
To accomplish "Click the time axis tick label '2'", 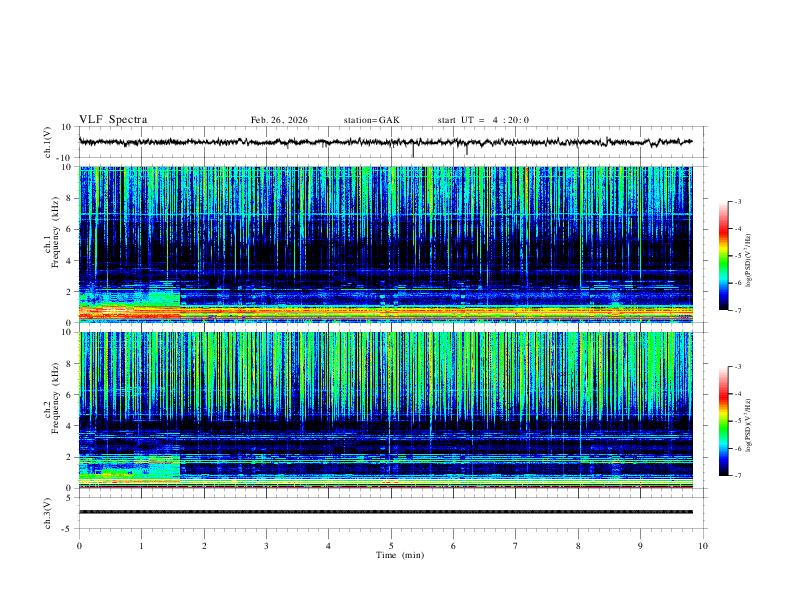I will (204, 546).
